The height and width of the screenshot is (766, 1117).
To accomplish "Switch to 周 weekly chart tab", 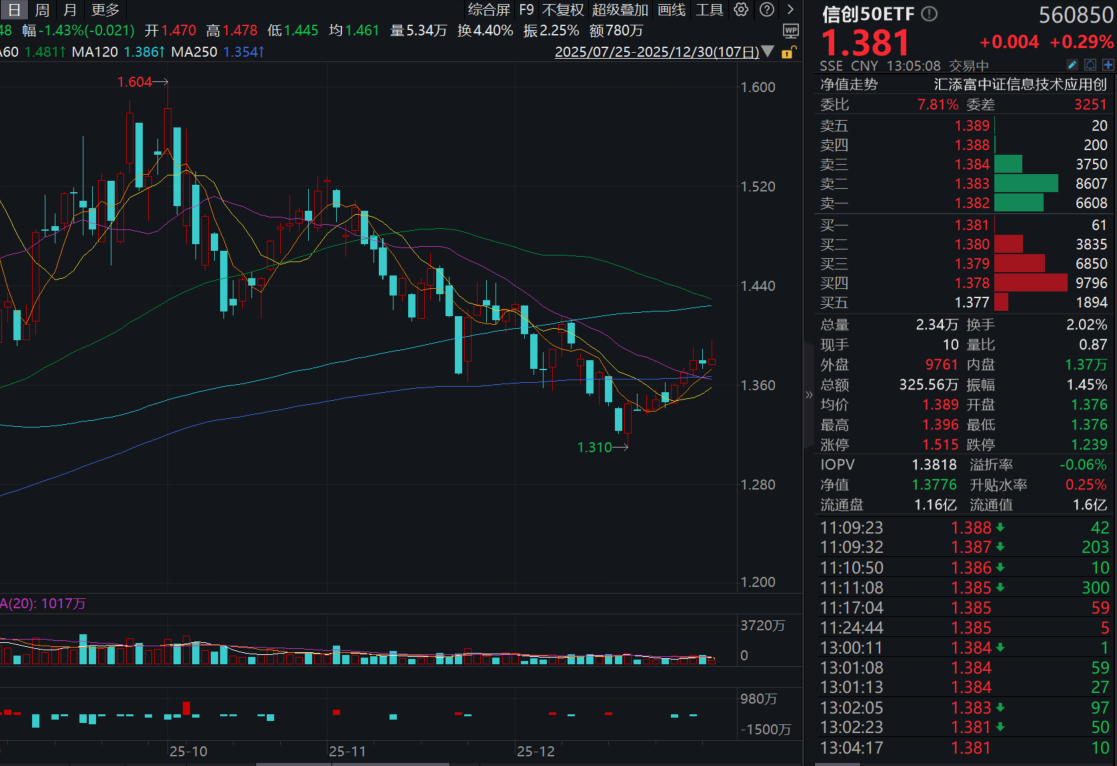I will coord(42,10).
